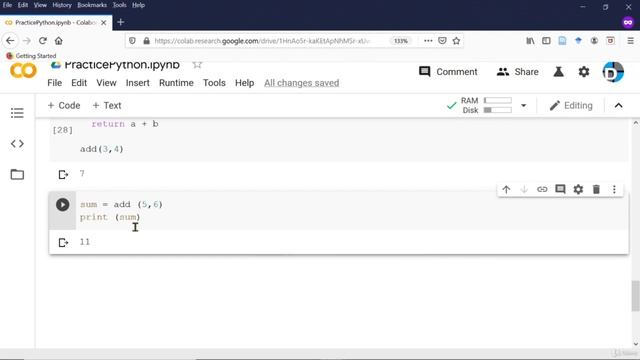Open browser library icon
The image size is (640, 360).
(530, 41)
